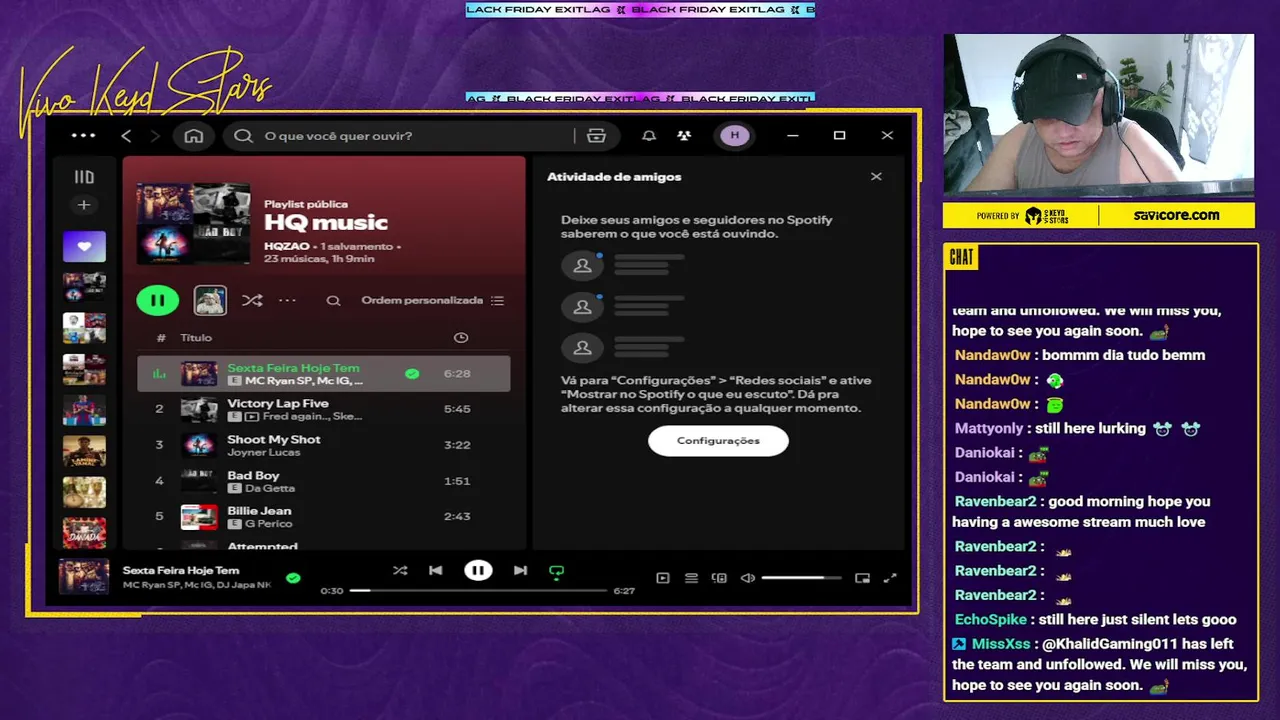This screenshot has width=1280, height=720.
Task: Open Spotify three-dots main menu
Action: [84, 136]
